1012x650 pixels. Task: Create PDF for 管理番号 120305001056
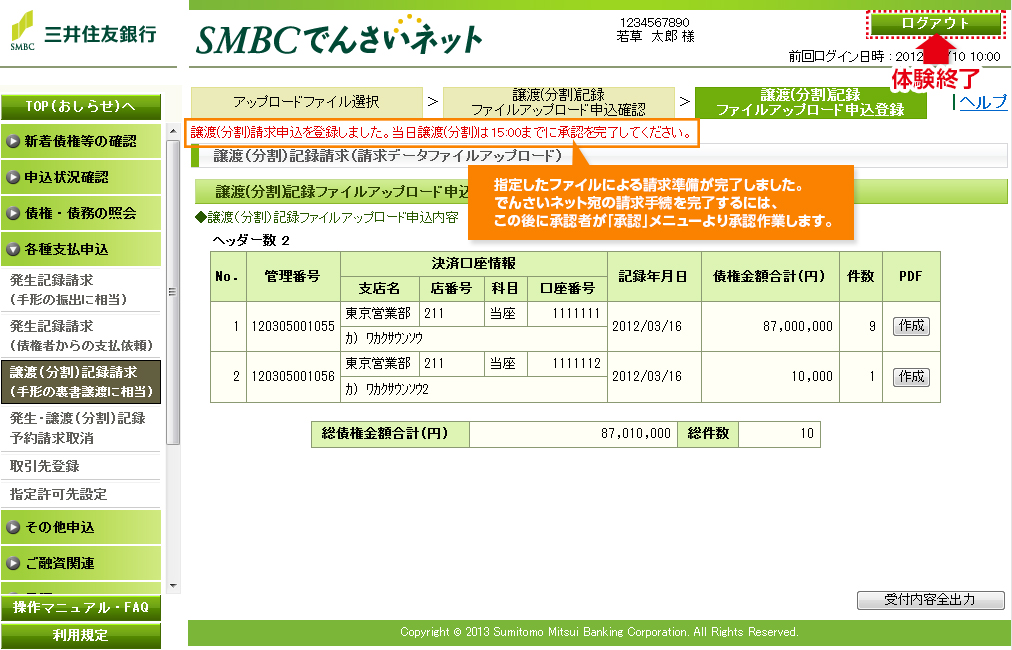click(x=911, y=376)
